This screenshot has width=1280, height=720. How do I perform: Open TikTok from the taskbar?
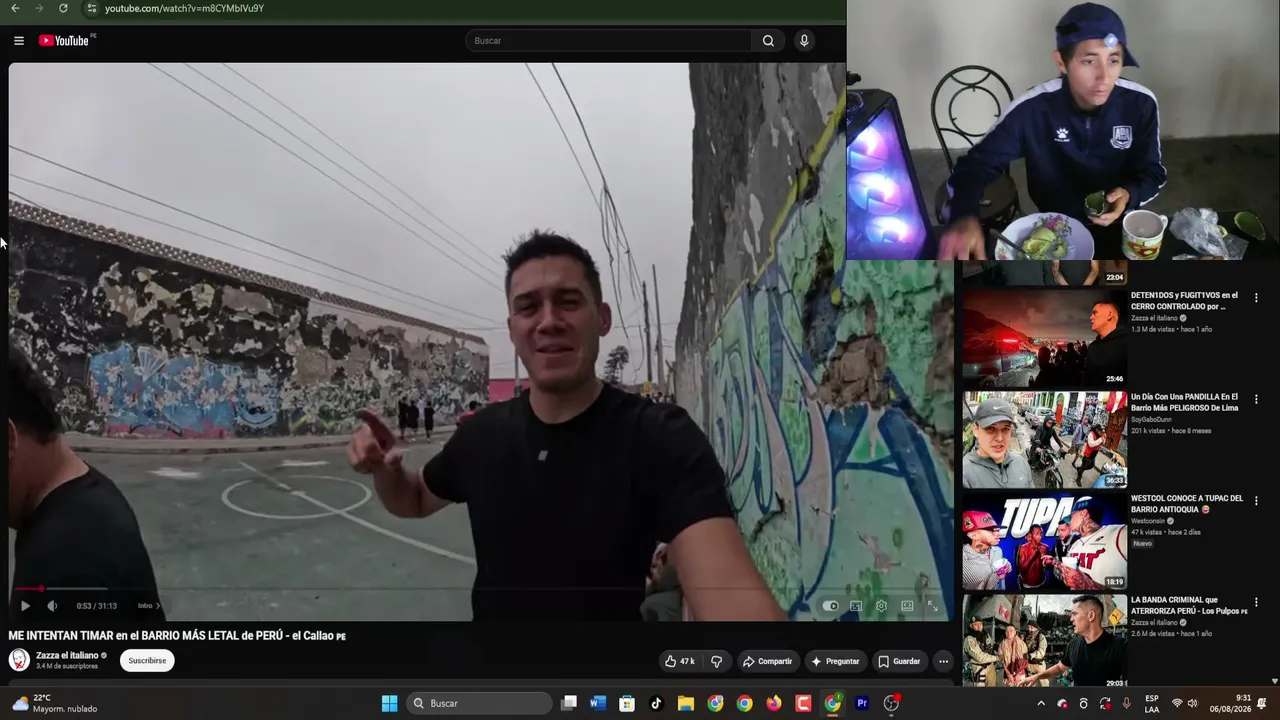[x=656, y=703]
